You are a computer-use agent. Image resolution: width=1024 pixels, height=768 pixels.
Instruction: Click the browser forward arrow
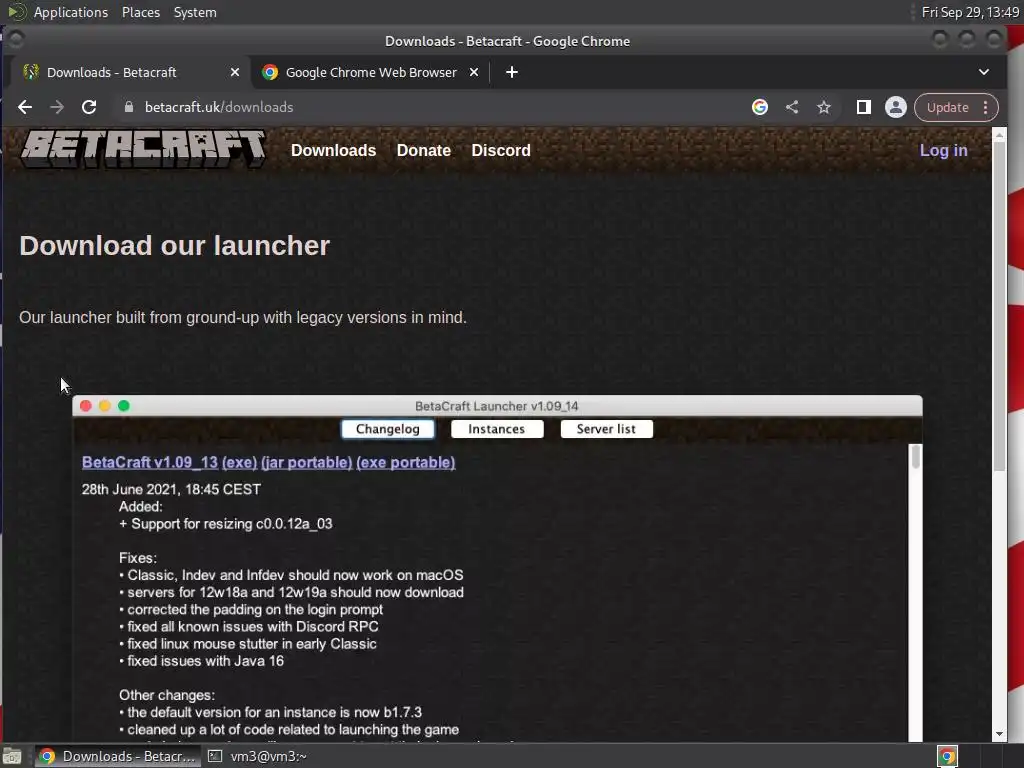coord(57,107)
